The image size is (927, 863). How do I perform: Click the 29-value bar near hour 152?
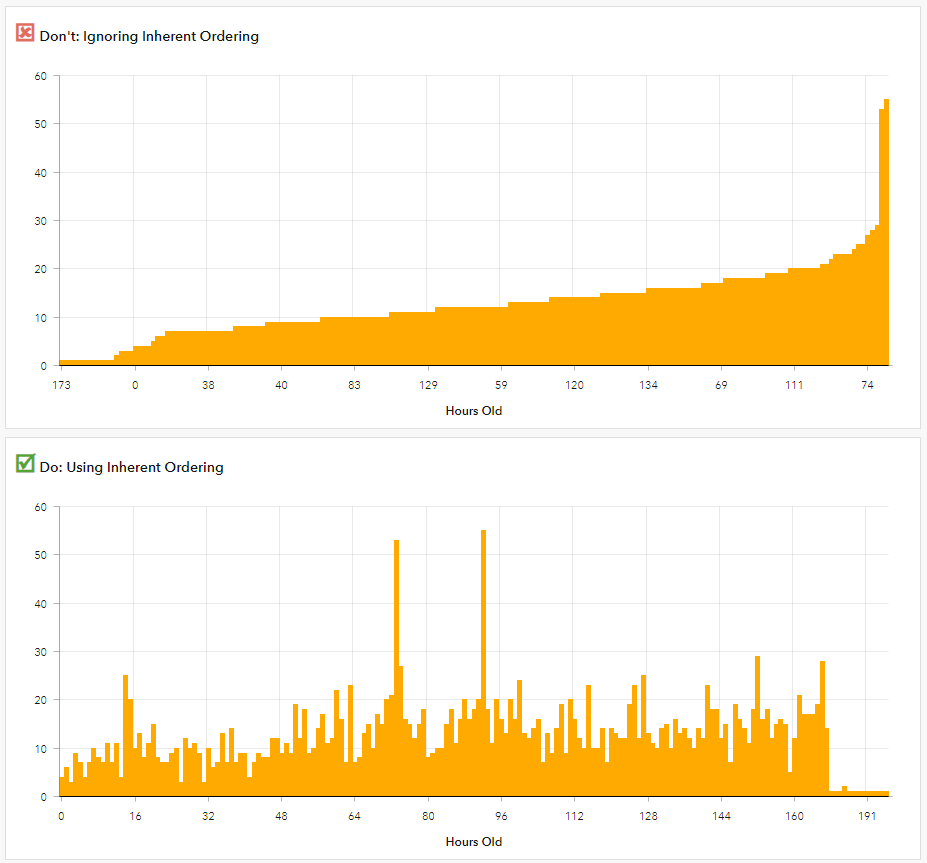[757, 700]
